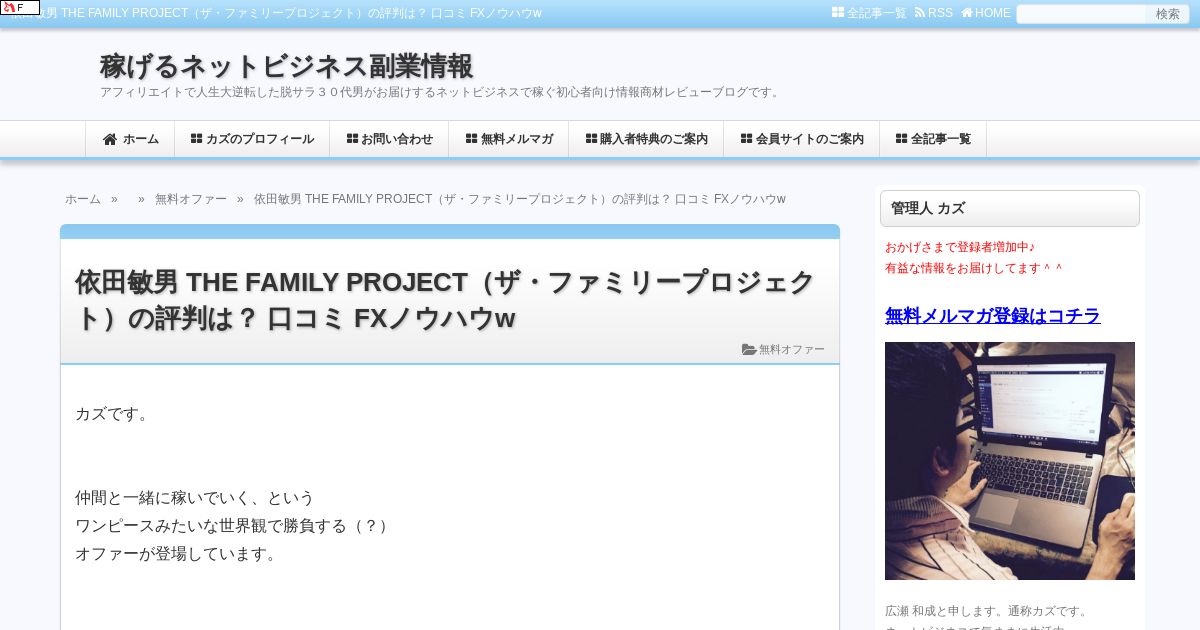
Task: Open 無料メルマガ登録はコチラ link
Action: (x=993, y=315)
